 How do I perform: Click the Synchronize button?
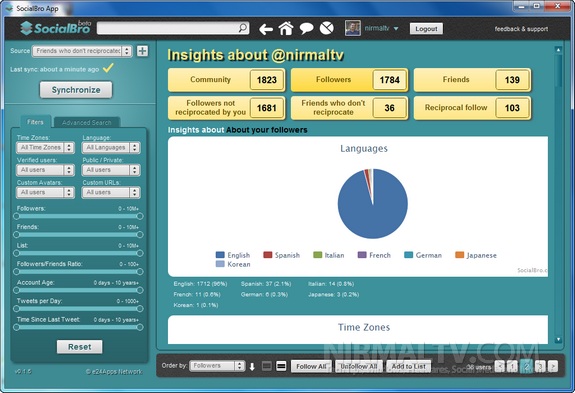point(76,90)
